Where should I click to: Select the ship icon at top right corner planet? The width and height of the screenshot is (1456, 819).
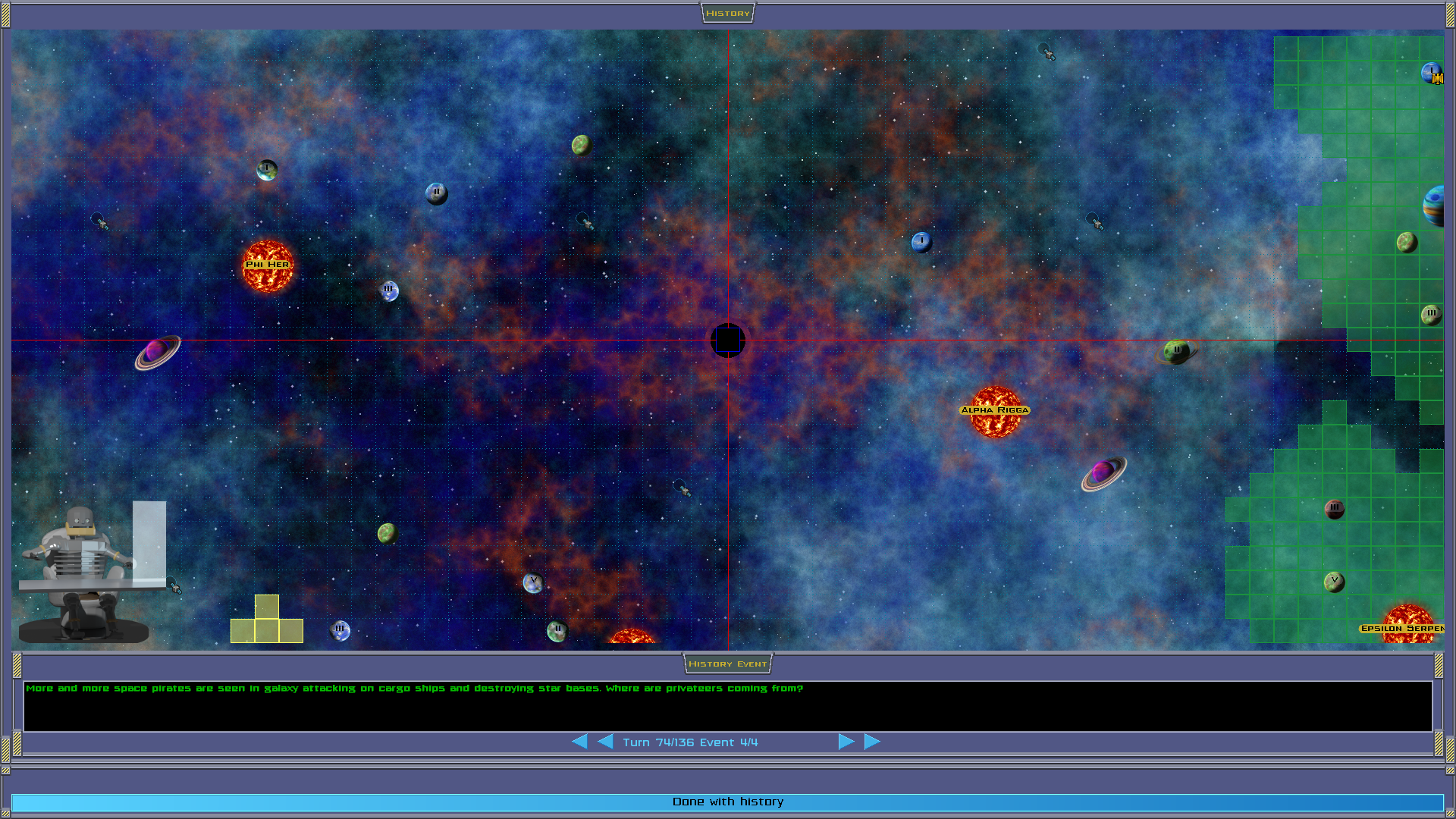tap(1438, 78)
